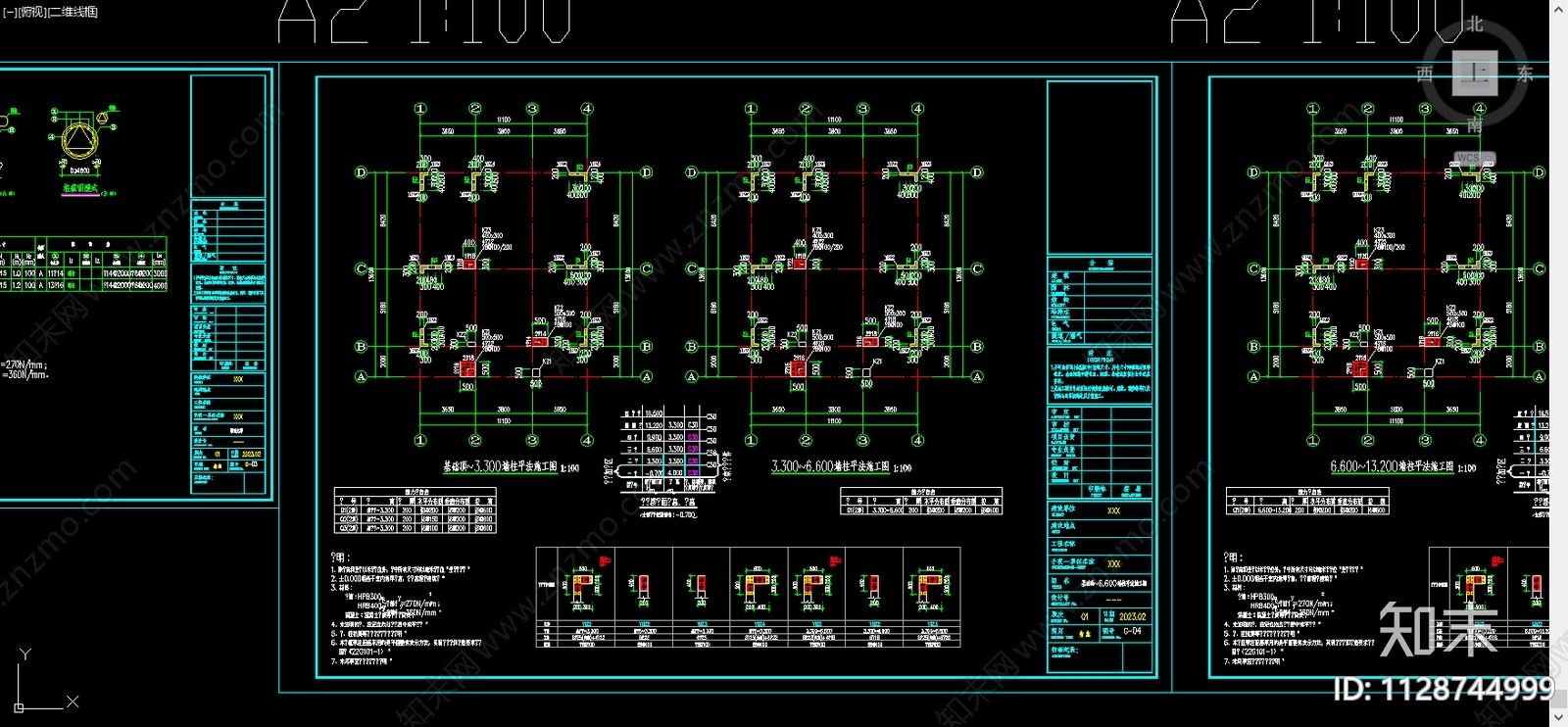Click 南 on the ViewCube compass
Image resolution: width=1568 pixels, height=727 pixels.
1474,124
